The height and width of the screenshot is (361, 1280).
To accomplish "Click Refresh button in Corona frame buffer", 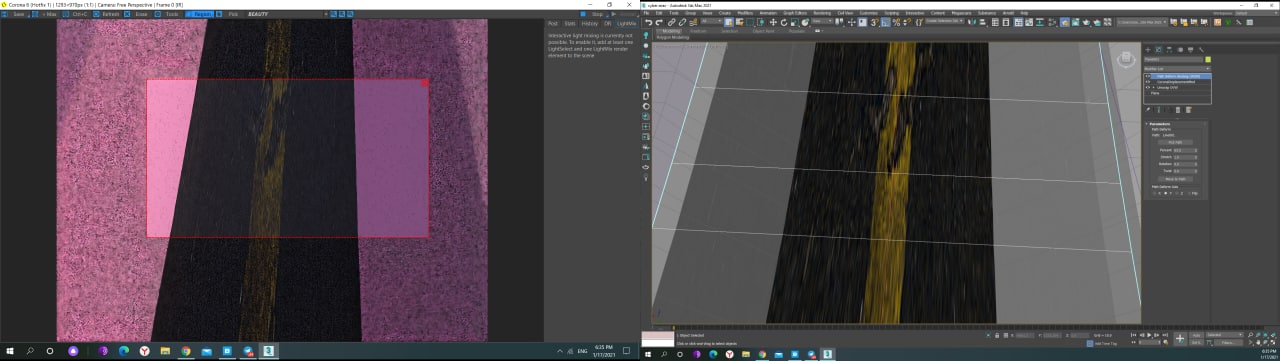I will [x=107, y=14].
